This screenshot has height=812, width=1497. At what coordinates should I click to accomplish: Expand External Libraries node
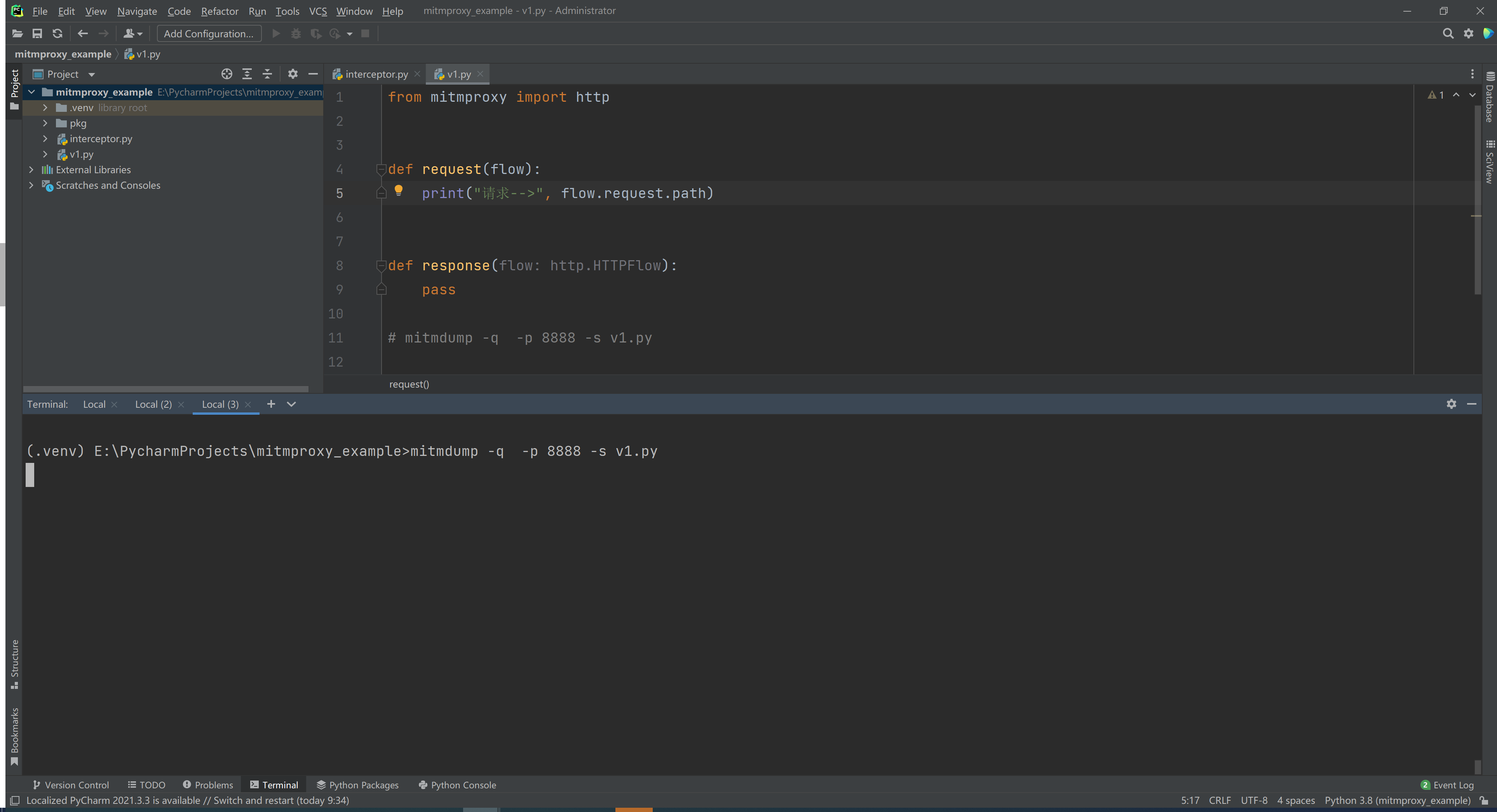click(31, 170)
